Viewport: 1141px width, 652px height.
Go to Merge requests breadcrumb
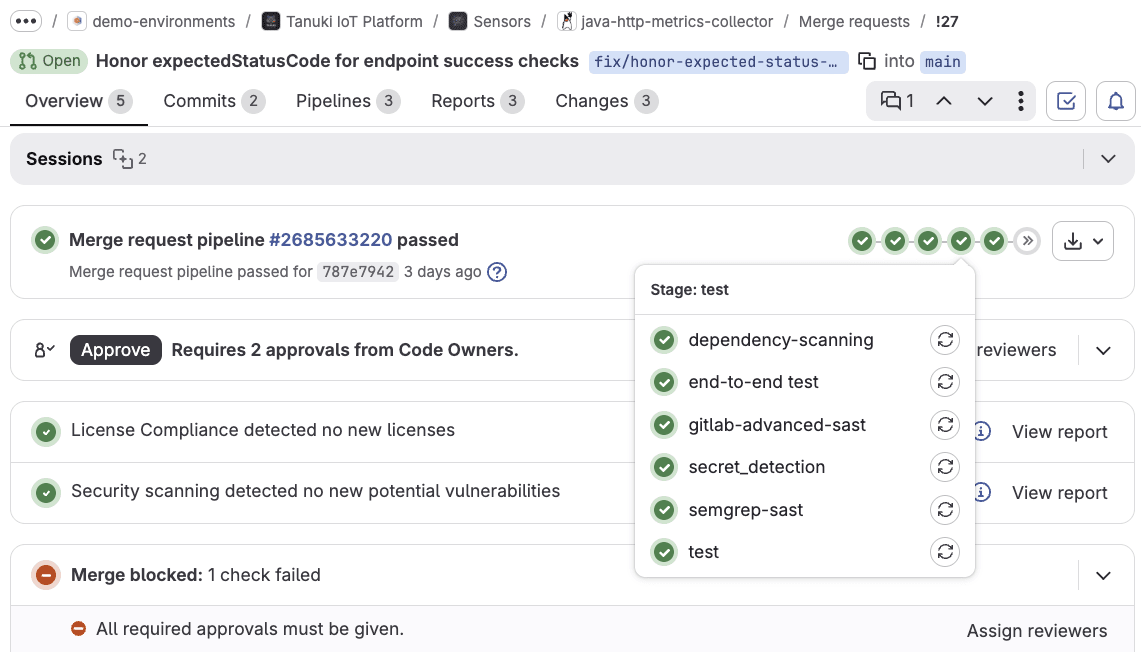pyautogui.click(x=854, y=21)
